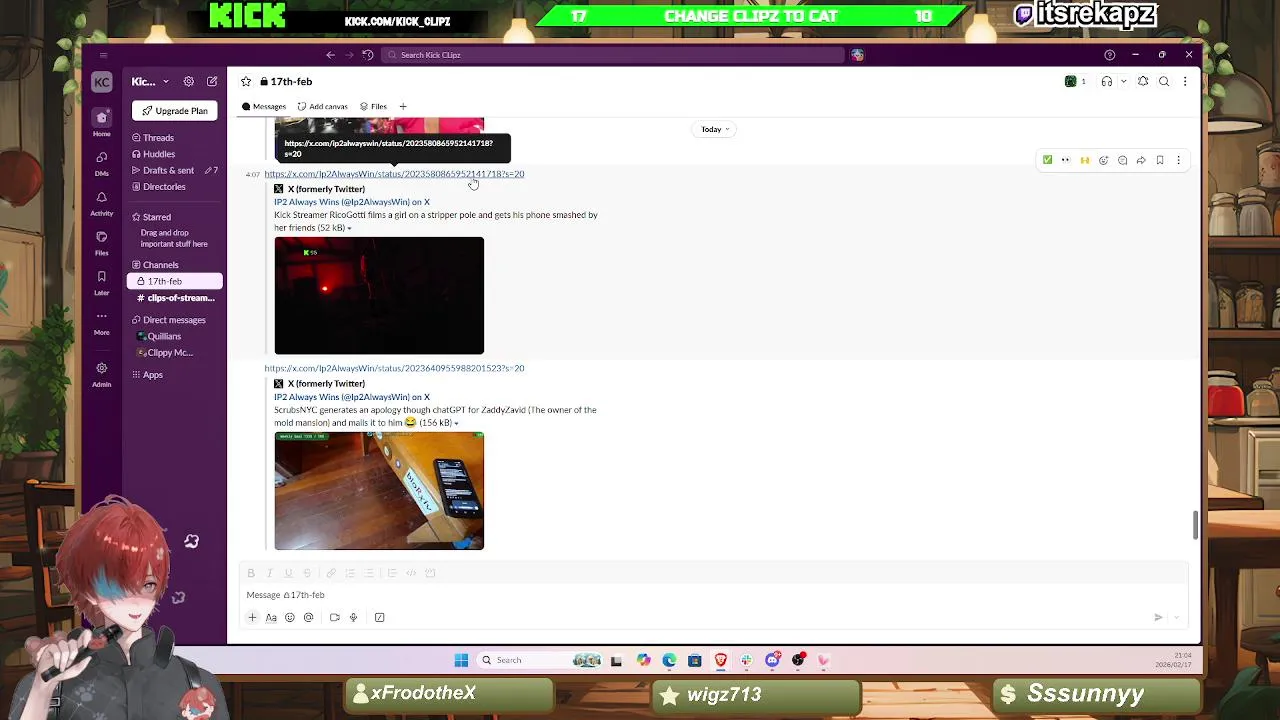Open the Add canvas tab
Image resolution: width=1280 pixels, height=720 pixels.
click(322, 106)
